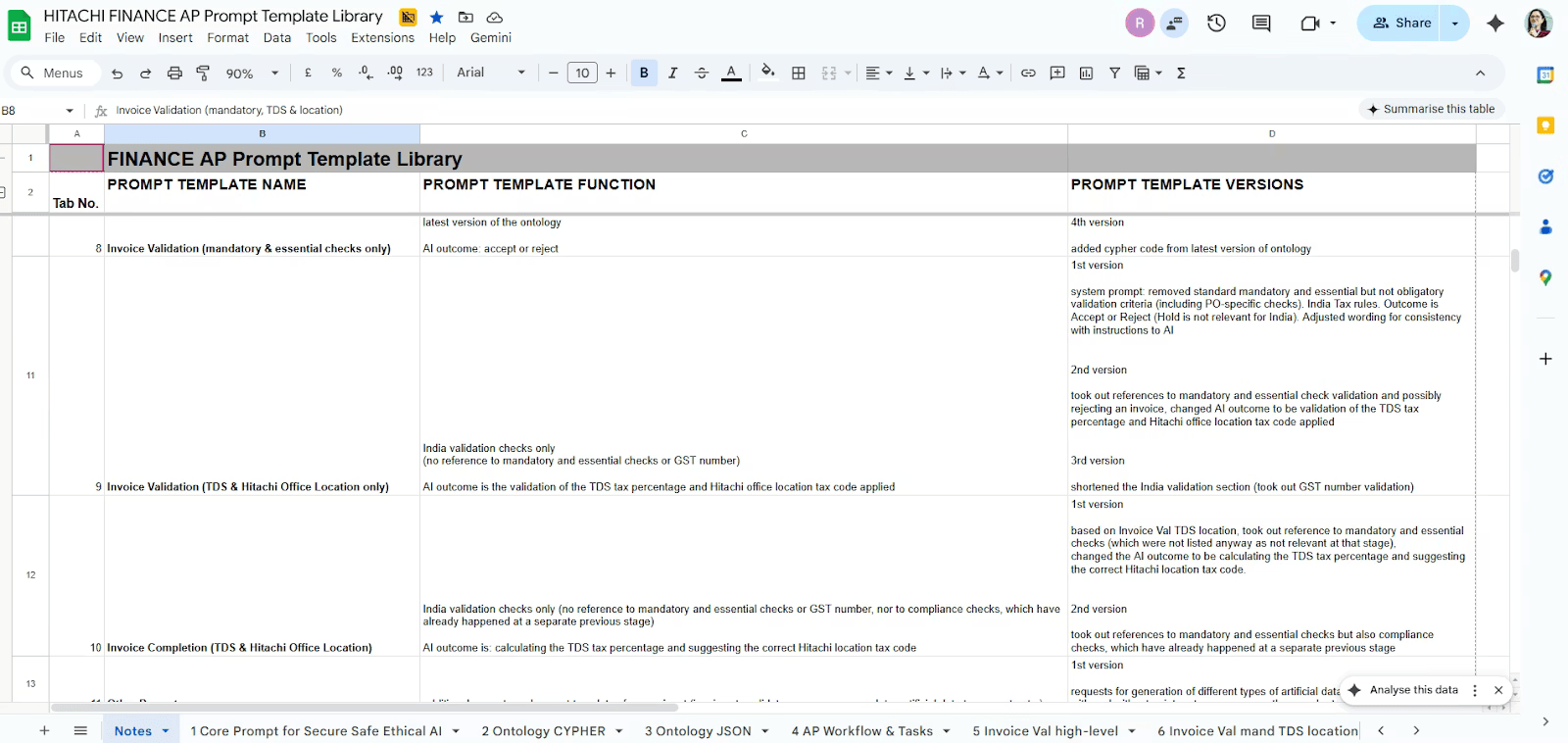This screenshot has width=1568, height=743.
Task: Open the Functions sigma icon
Action: pos(1181,73)
